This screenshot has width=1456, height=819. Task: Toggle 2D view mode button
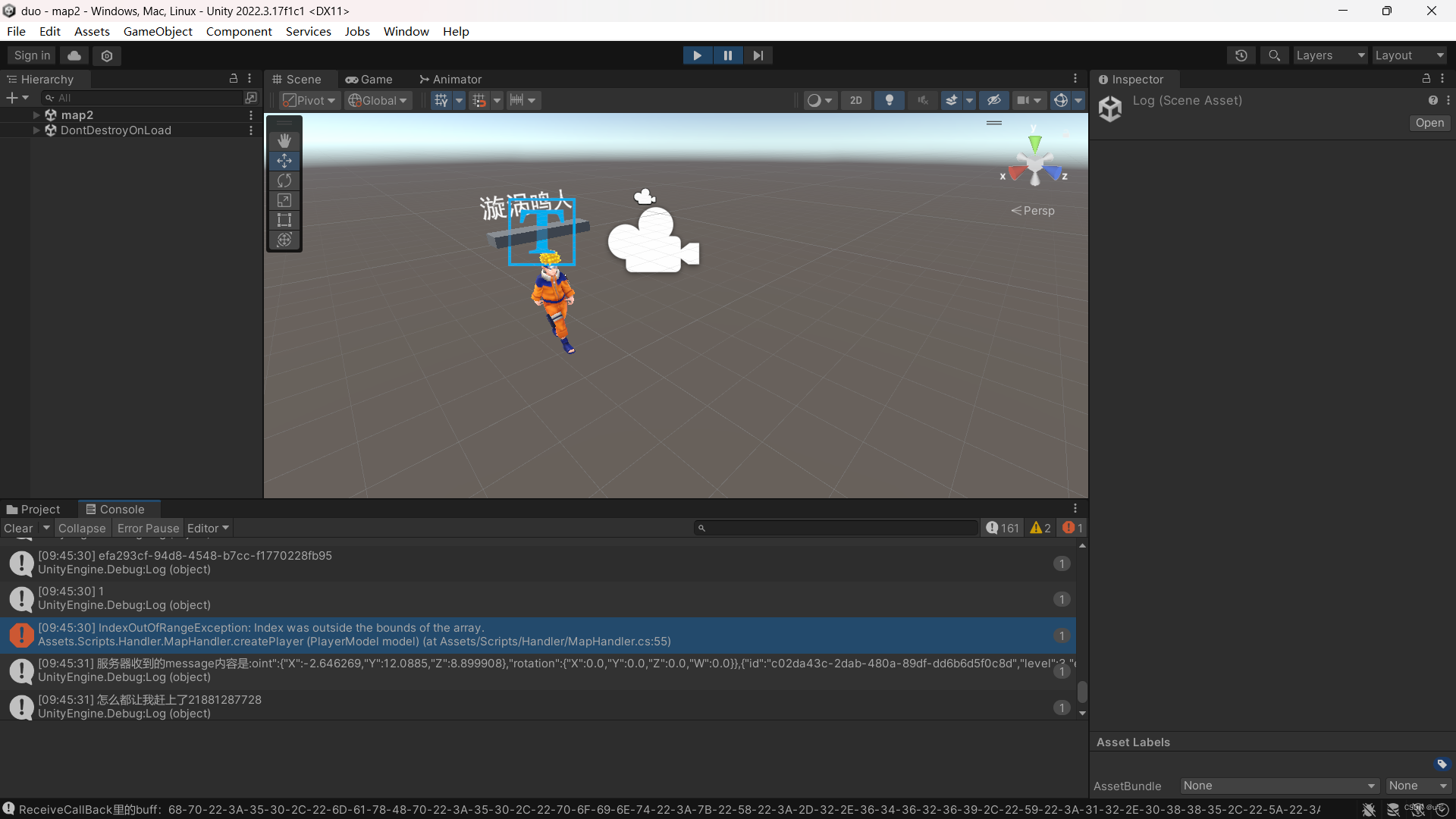click(855, 99)
